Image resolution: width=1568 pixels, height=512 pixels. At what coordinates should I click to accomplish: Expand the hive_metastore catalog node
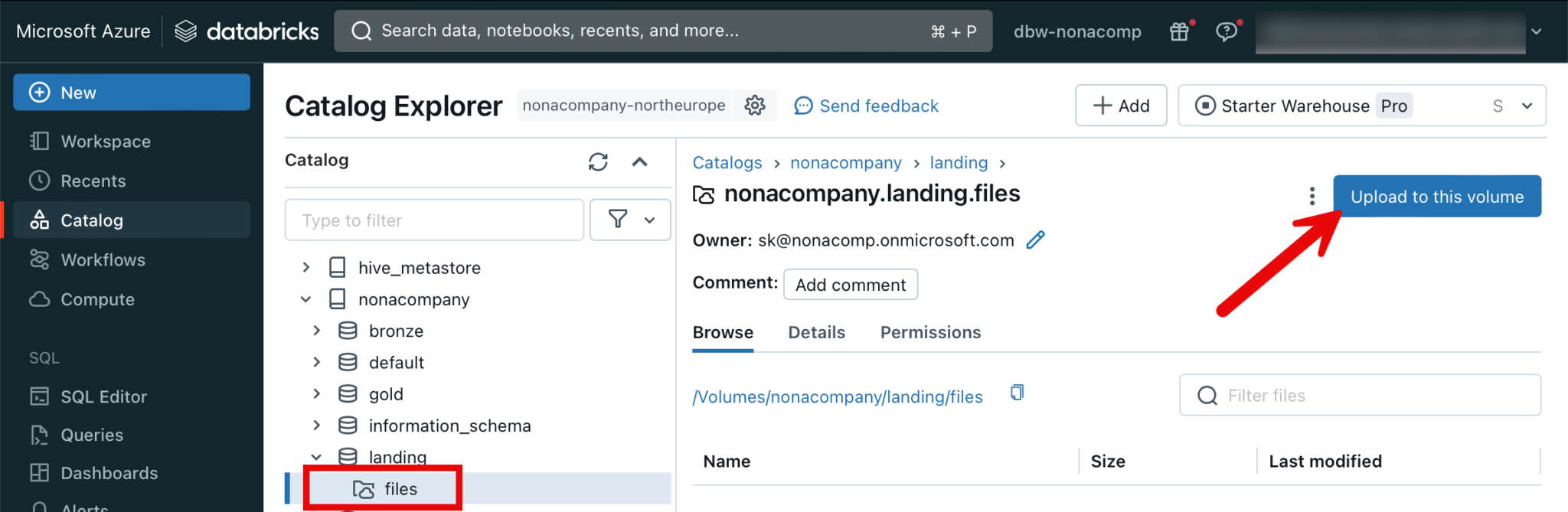pyautogui.click(x=306, y=267)
